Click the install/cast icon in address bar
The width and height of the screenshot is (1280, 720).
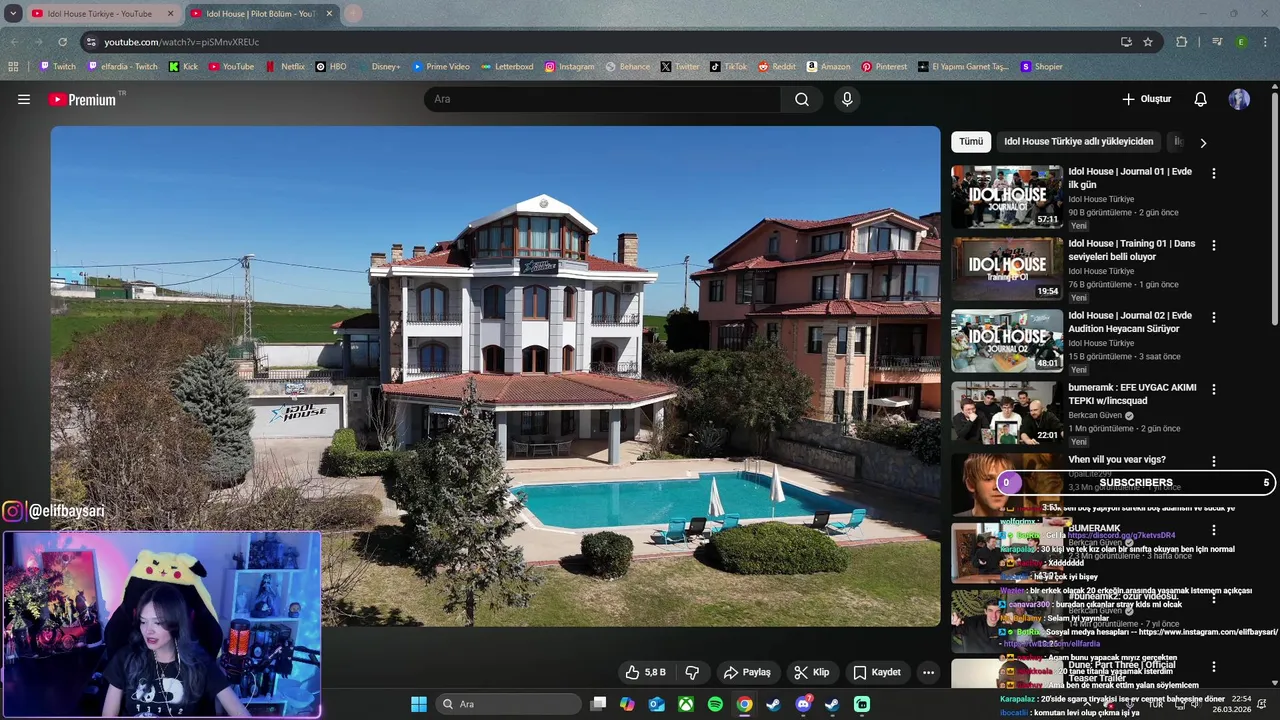coord(1126,42)
